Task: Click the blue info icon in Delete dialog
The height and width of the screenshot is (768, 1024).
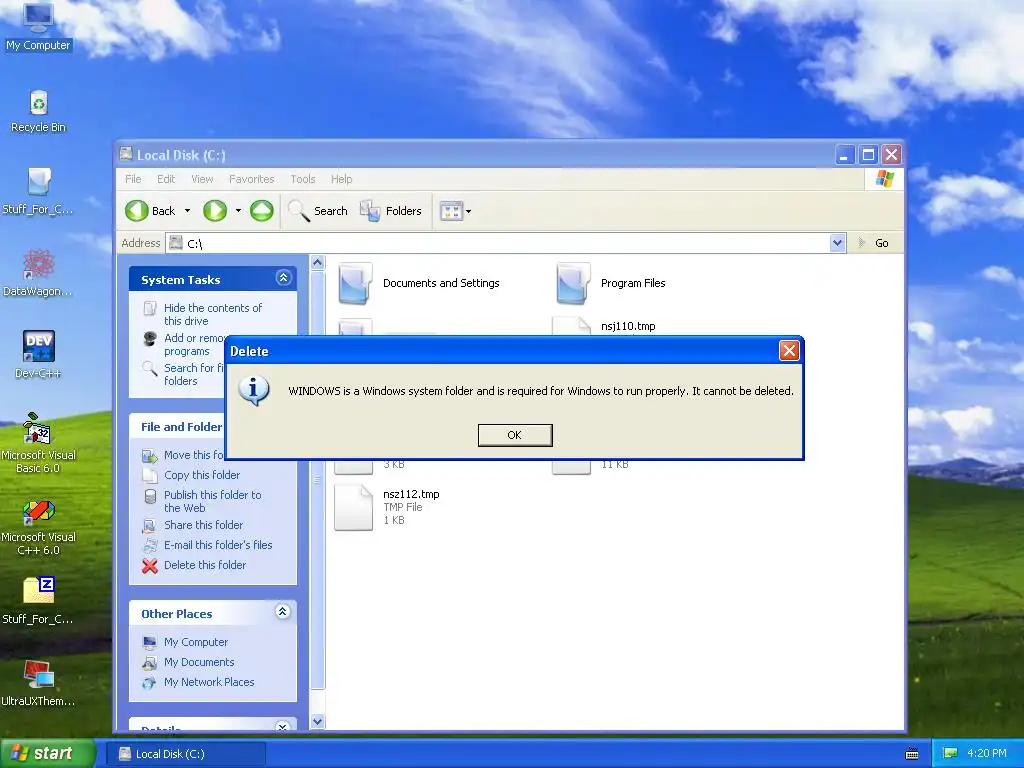Action: [254, 391]
